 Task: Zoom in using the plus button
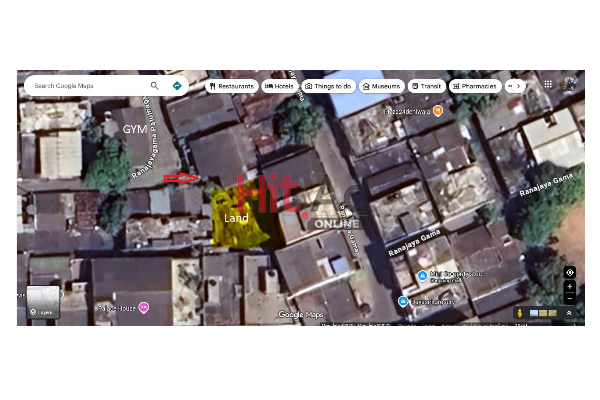570,286
